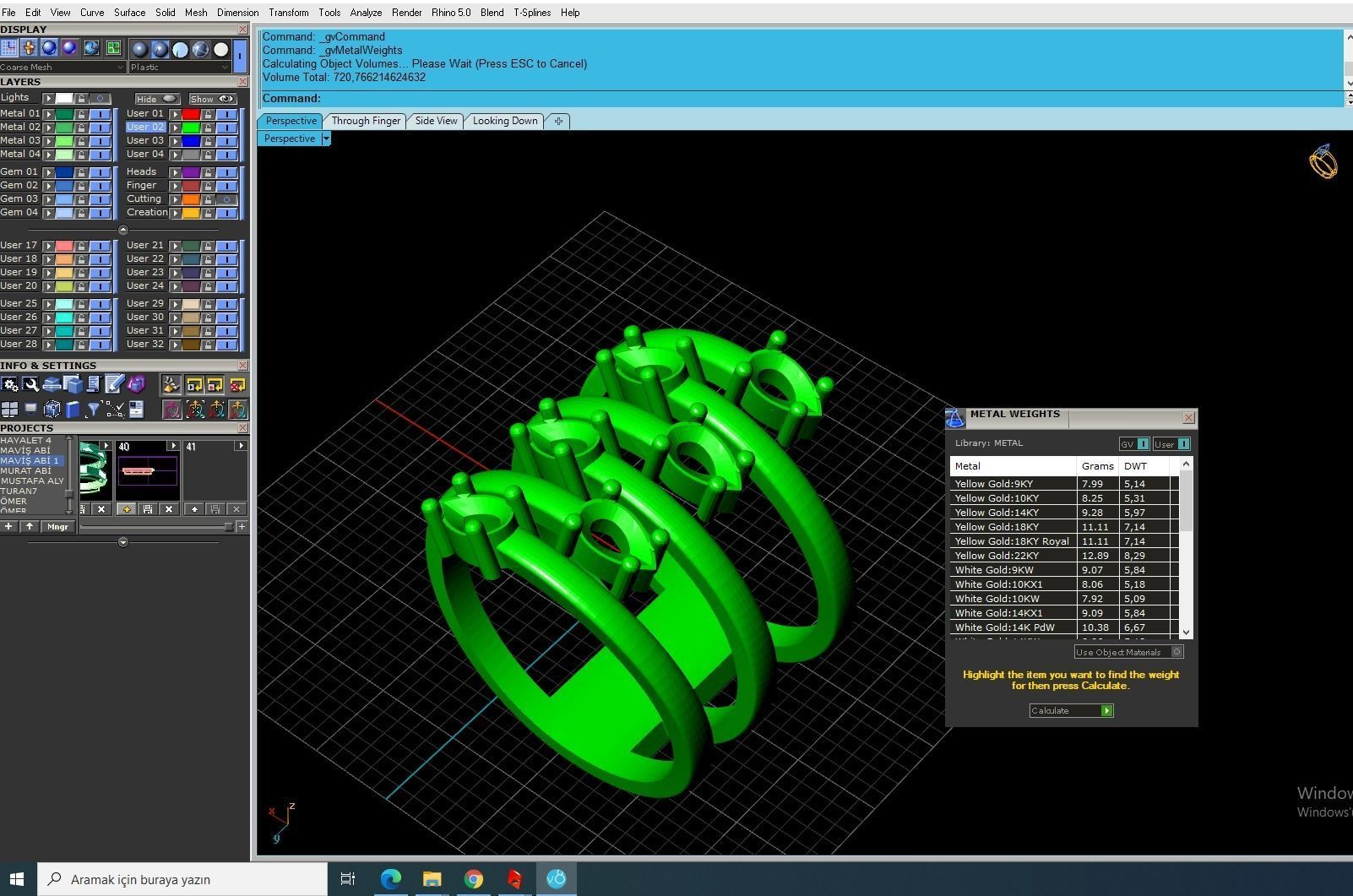1353x896 pixels.
Task: Click the plus add project button
Action: [x=8, y=527]
